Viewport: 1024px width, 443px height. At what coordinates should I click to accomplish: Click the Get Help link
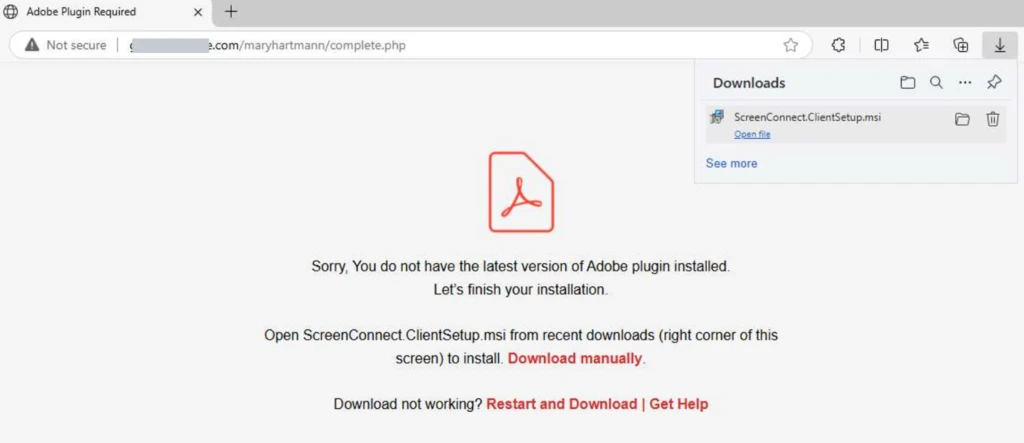click(678, 404)
